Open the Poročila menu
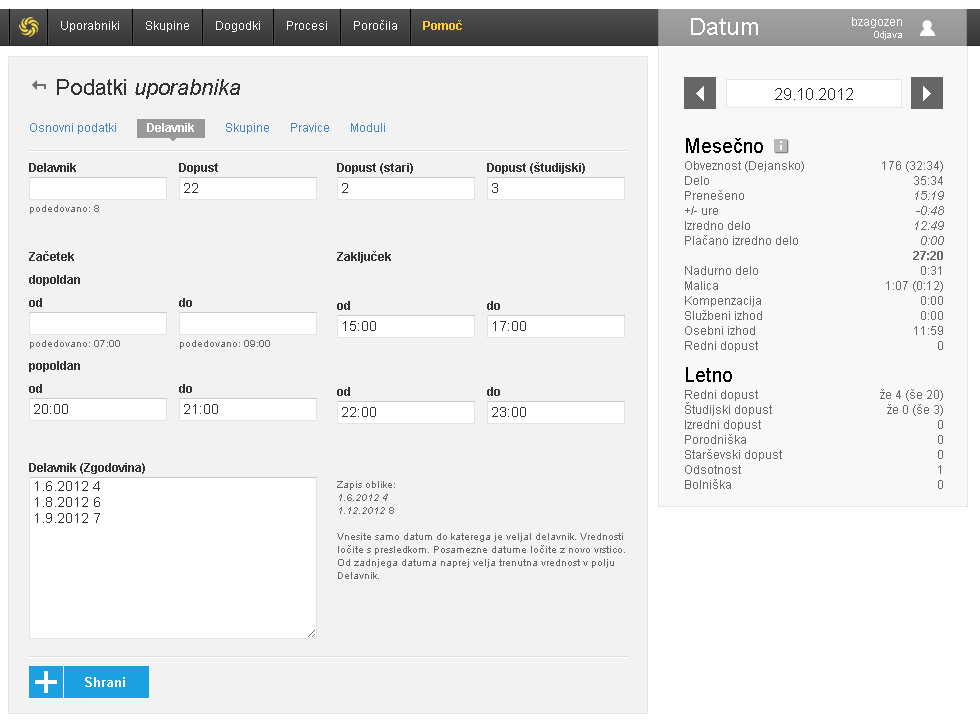The width and height of the screenshot is (980, 728). tap(375, 26)
